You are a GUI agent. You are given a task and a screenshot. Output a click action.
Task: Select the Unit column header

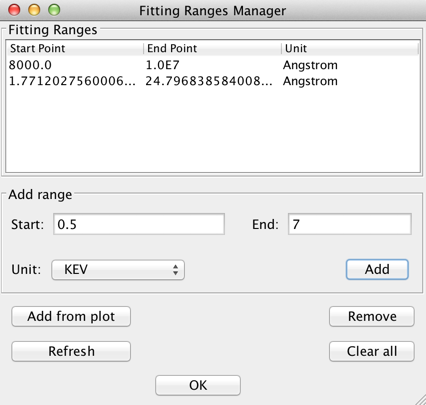(350, 48)
